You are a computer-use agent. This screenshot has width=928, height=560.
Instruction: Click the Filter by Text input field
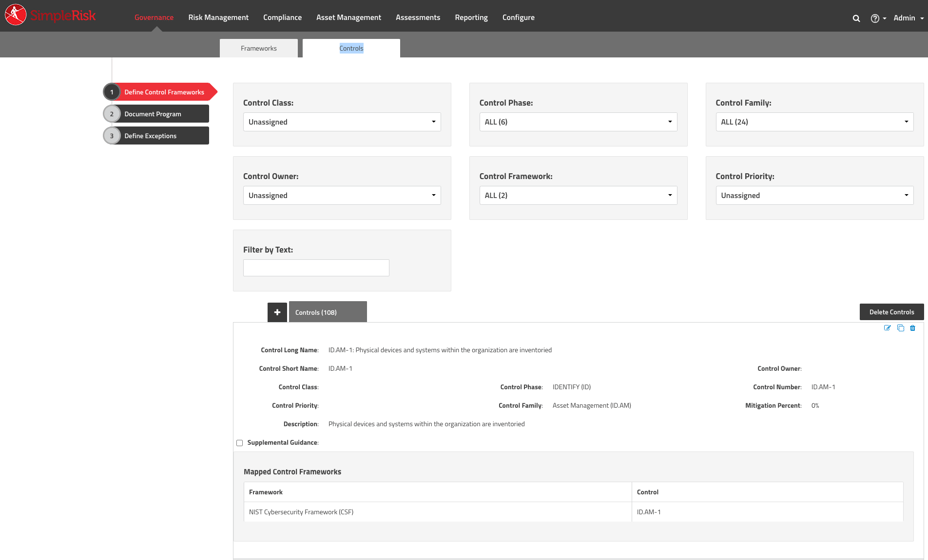coord(316,268)
